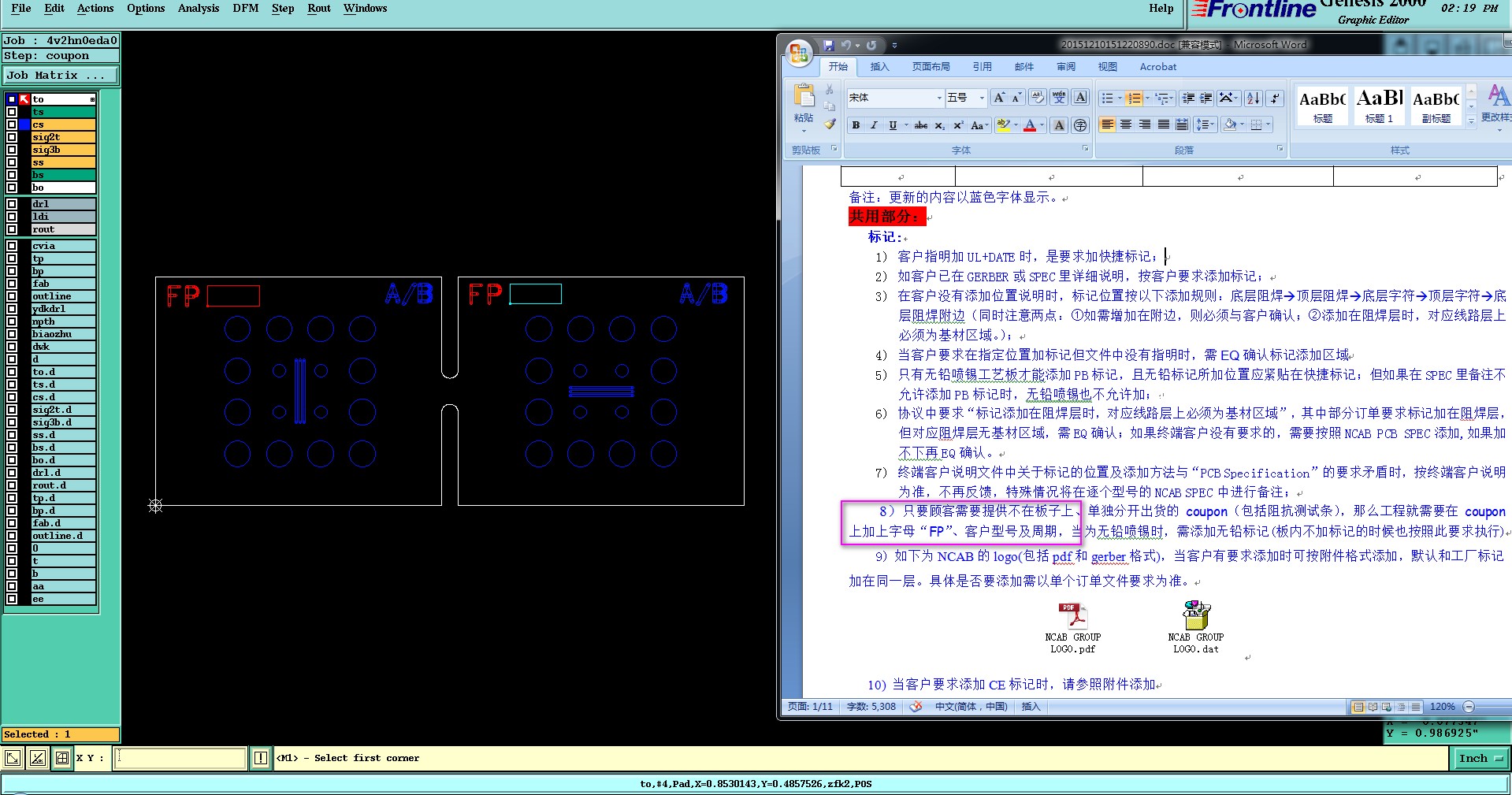Toggle checkbox for layer biaozhu
Viewport: 1512px width, 795px height.
click(12, 334)
